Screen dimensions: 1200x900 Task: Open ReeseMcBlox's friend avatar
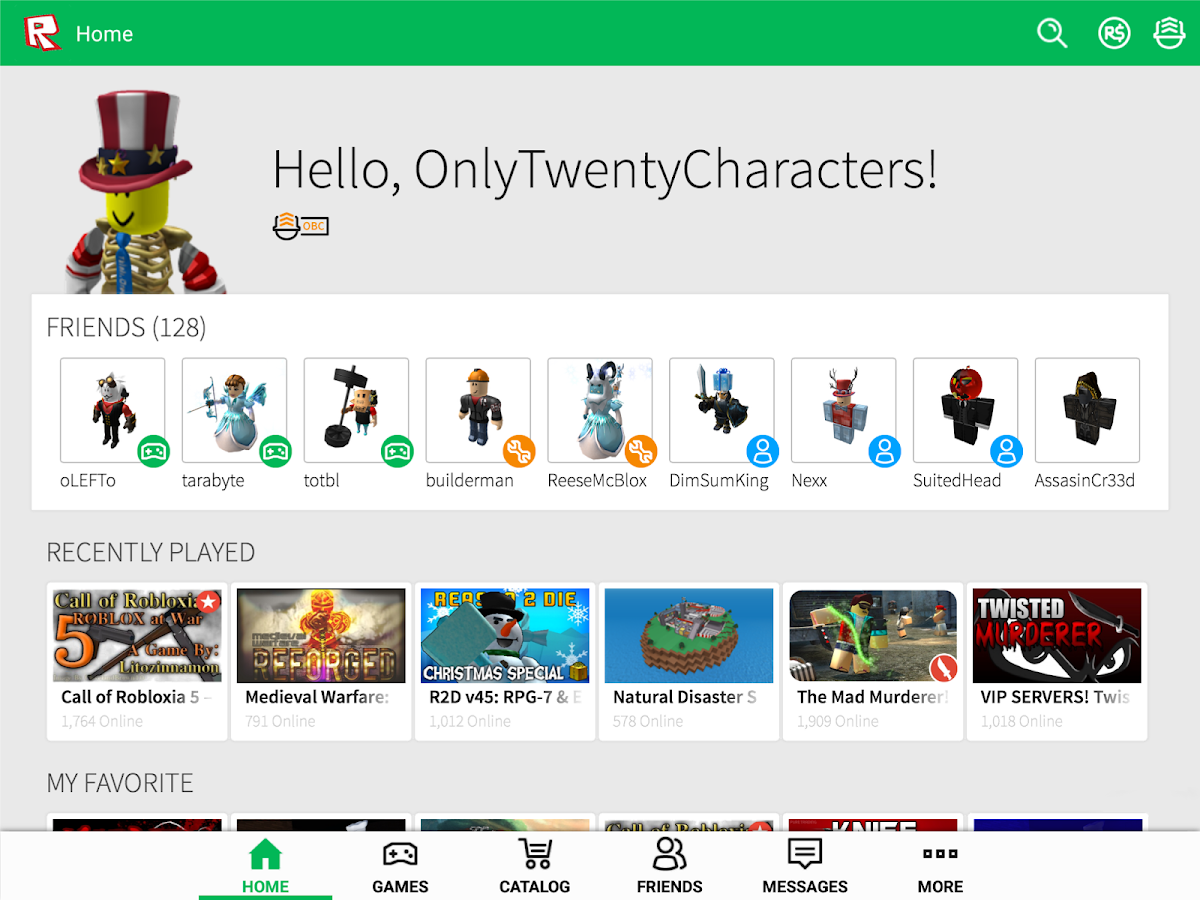click(x=601, y=410)
